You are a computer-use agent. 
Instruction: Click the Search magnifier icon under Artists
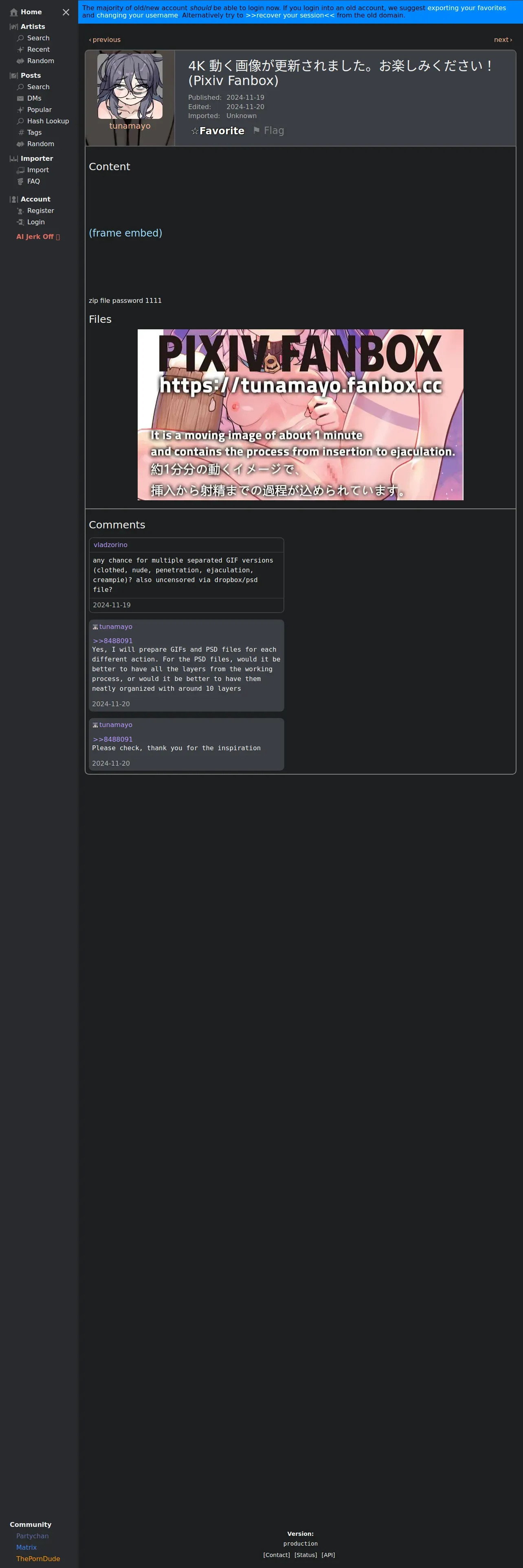20,38
